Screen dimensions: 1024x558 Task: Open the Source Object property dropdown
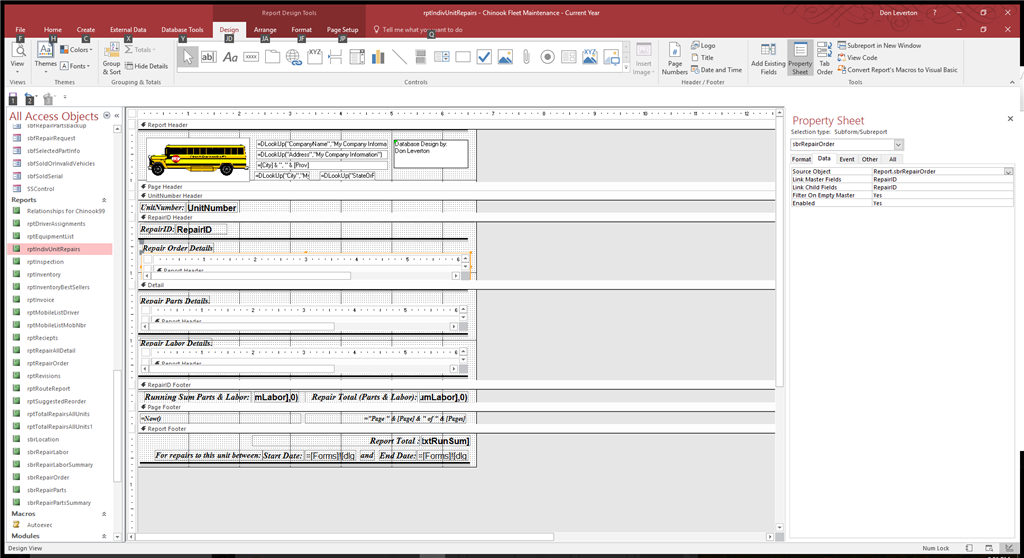tap(1008, 172)
